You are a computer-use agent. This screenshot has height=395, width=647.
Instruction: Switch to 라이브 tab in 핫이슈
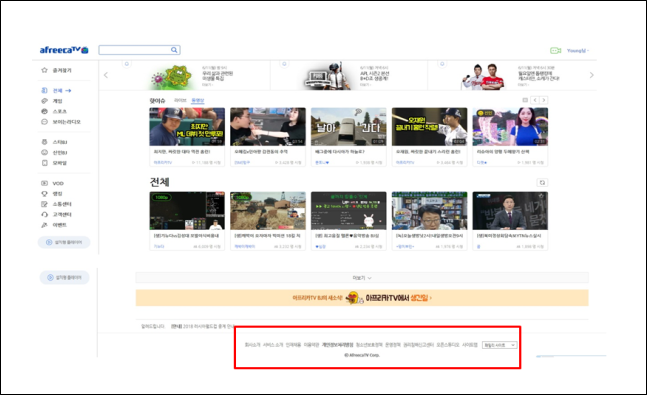pos(180,100)
